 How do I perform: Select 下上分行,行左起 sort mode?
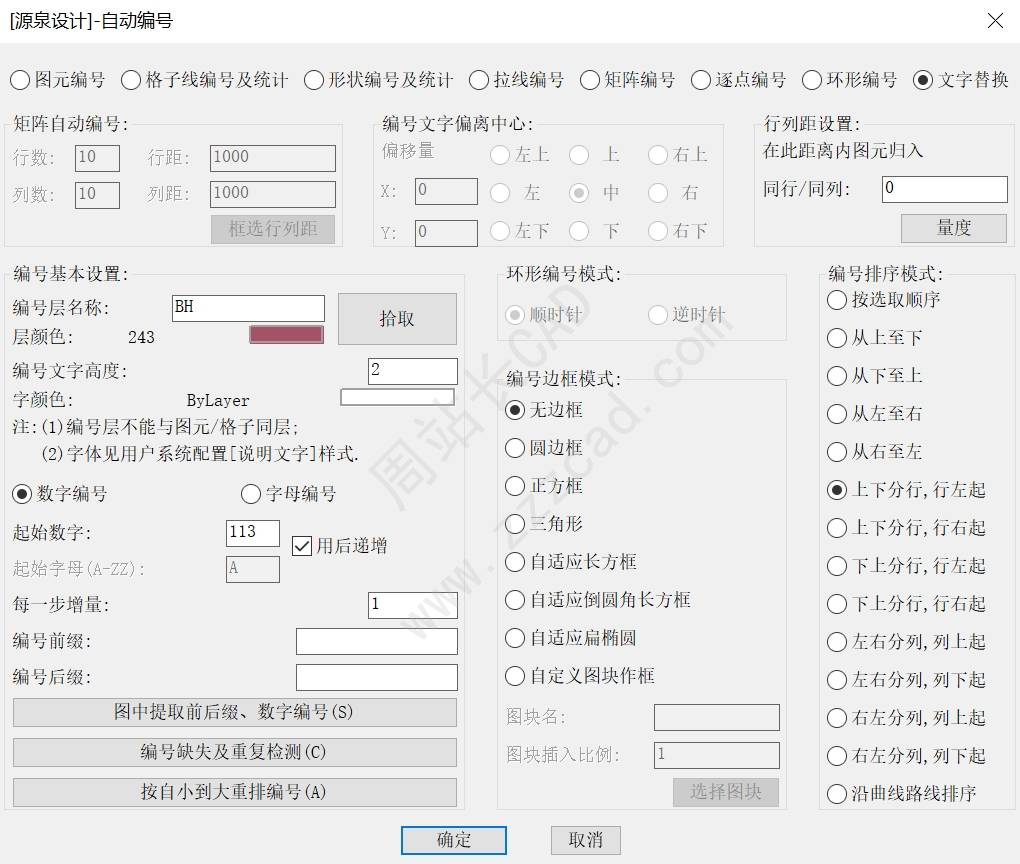click(906, 566)
